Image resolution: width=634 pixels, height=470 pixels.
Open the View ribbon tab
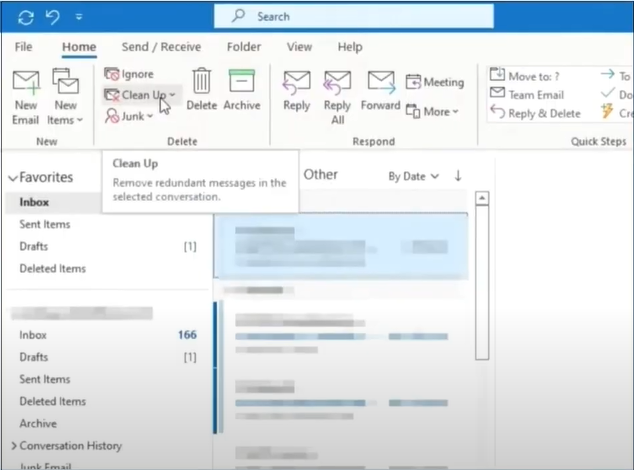[299, 47]
